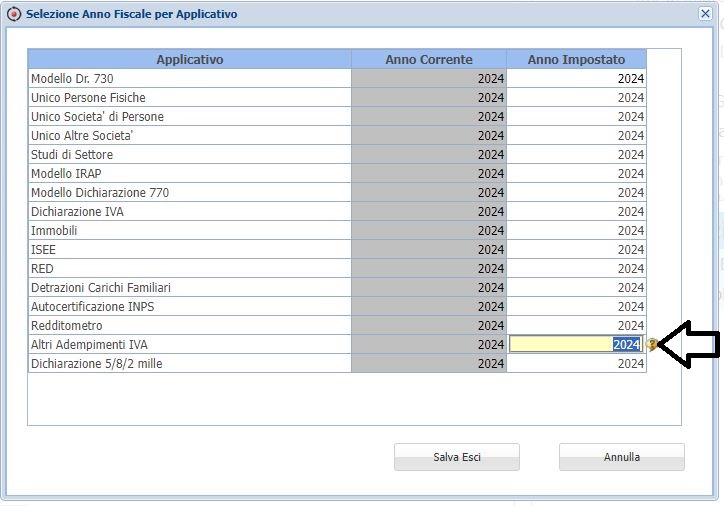Edit Anno Impostato for Modello IRAP

pos(576,173)
